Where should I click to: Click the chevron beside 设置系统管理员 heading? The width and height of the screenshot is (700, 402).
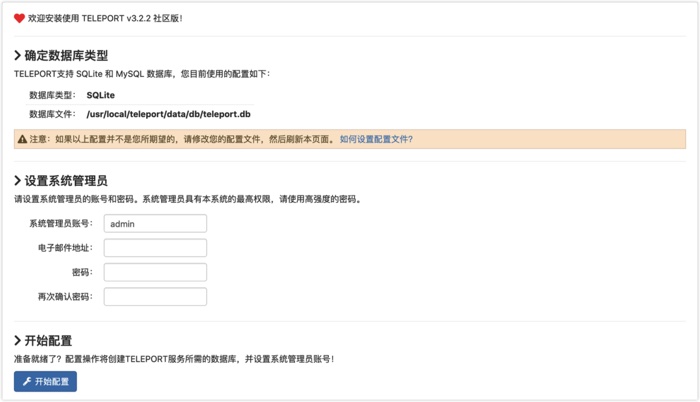click(x=17, y=180)
